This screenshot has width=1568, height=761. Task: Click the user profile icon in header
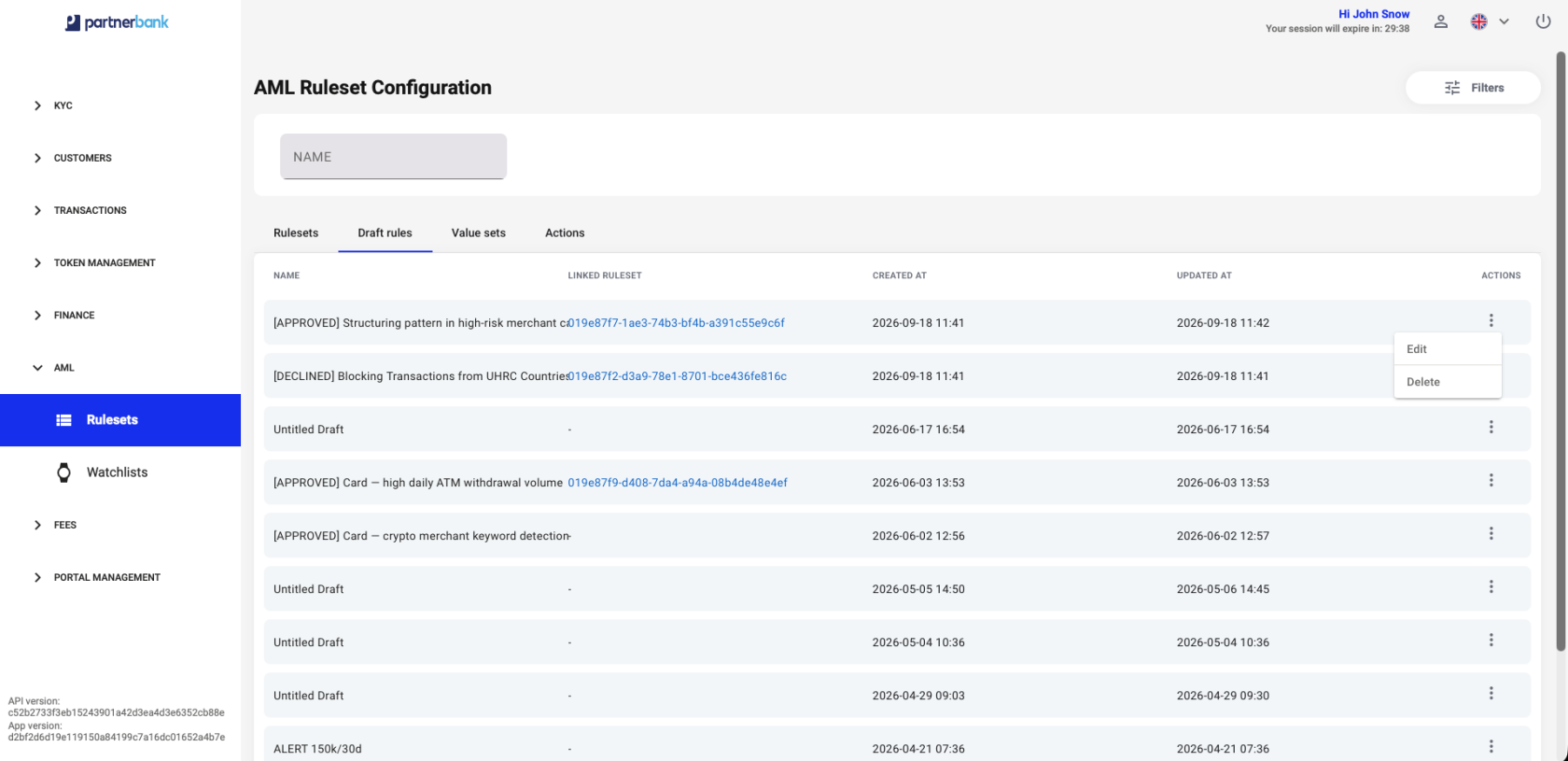coord(1441,21)
